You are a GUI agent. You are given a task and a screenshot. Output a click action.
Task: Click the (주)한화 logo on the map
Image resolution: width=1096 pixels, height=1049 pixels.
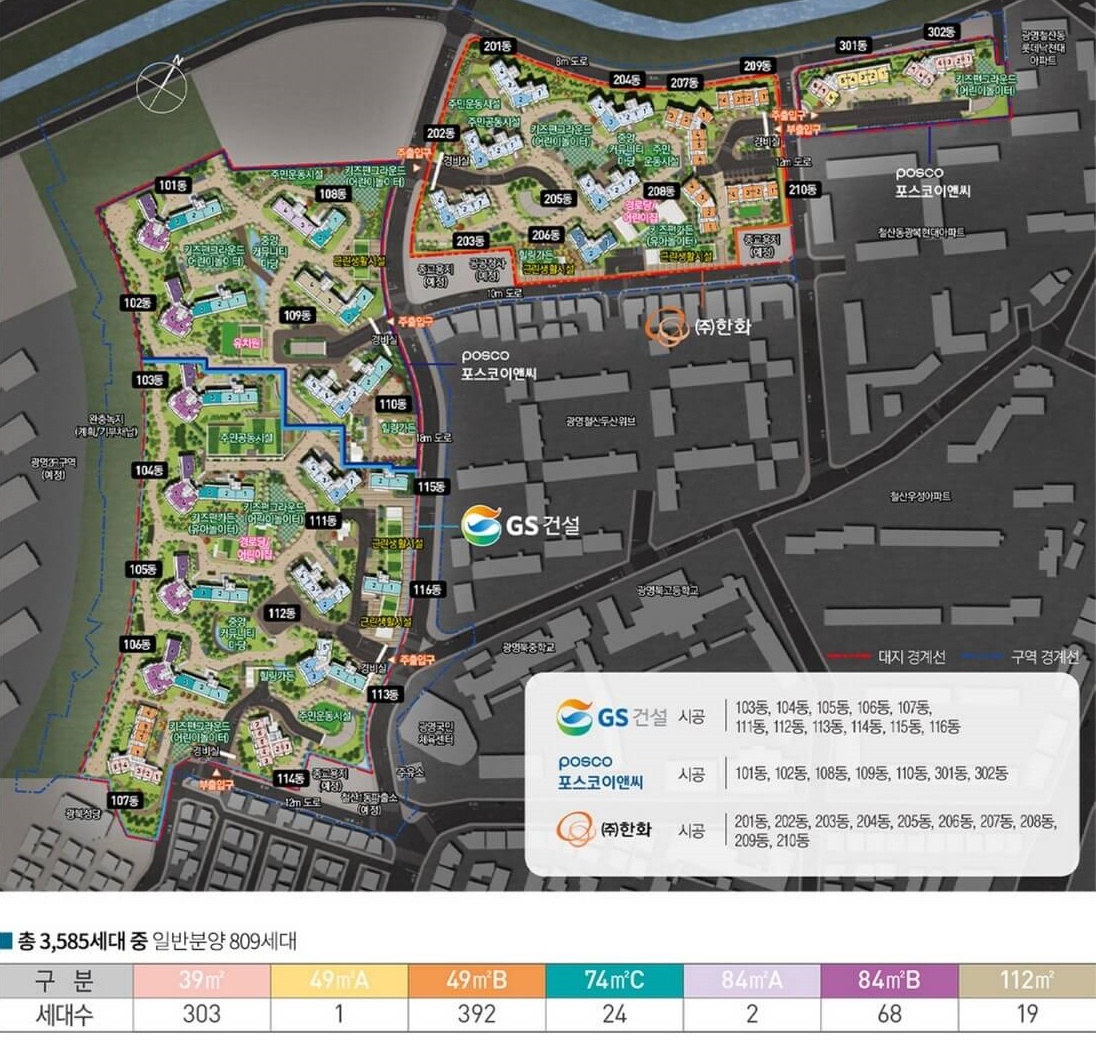tap(698, 326)
